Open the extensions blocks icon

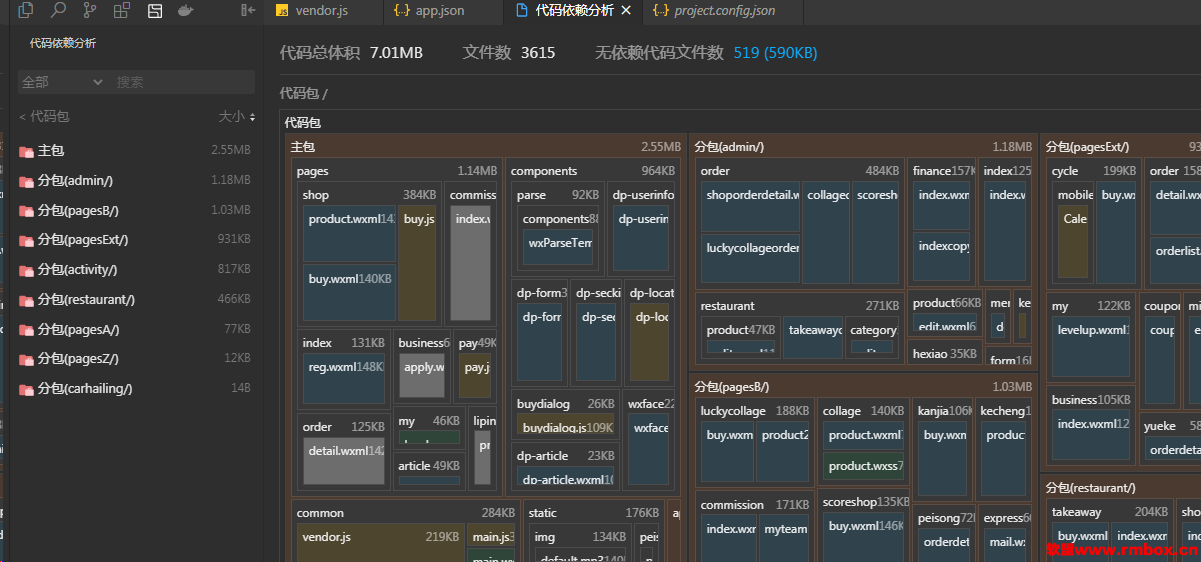coord(122,10)
